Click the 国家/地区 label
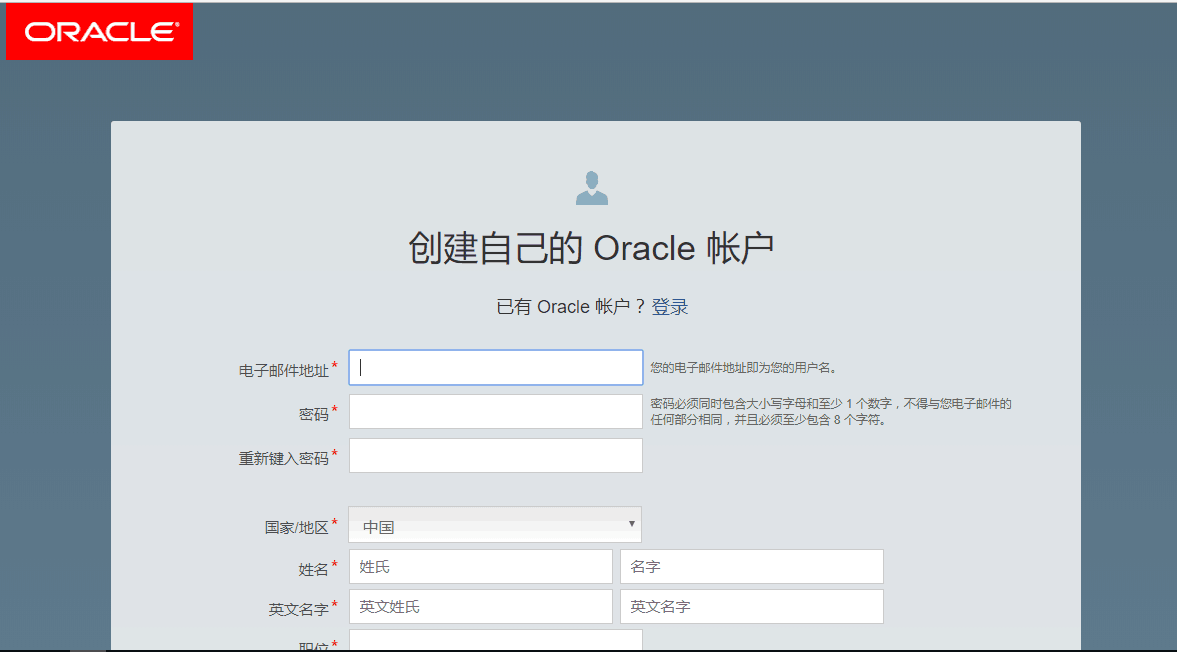Viewport: 1177px width, 652px height. coord(297,527)
